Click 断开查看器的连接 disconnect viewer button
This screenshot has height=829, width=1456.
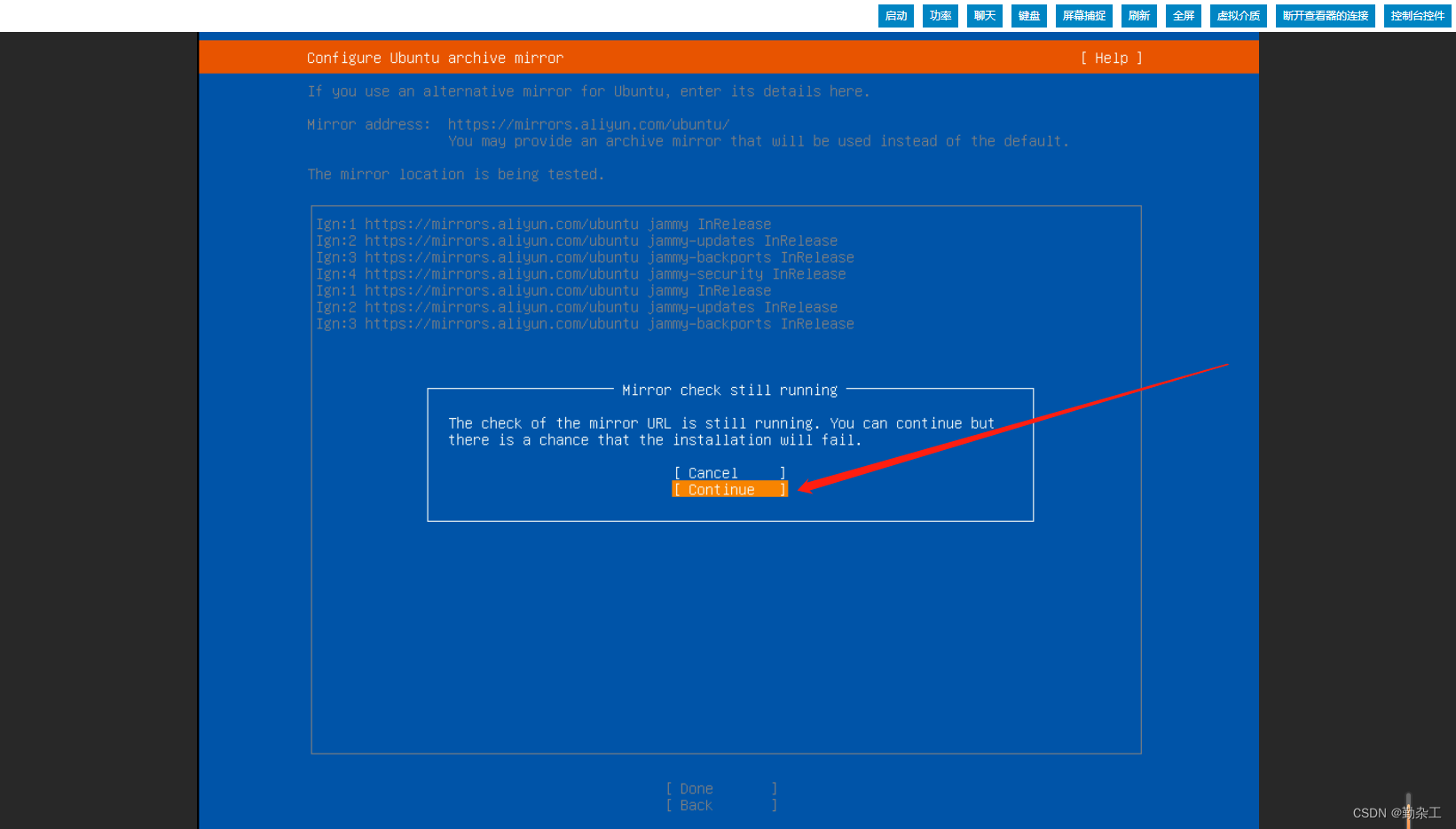pyautogui.click(x=1326, y=16)
